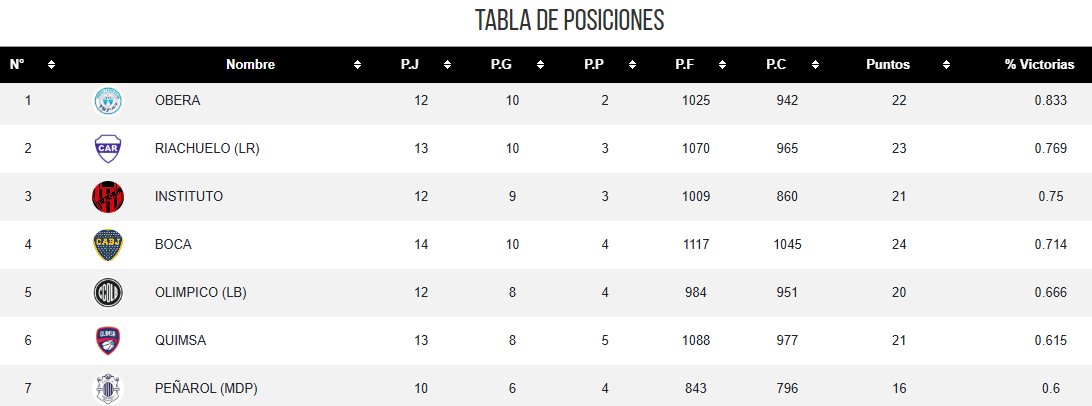Open the RIACHUELO (LR) team name
Screen dimensions: 1092x406
pyautogui.click(x=207, y=149)
